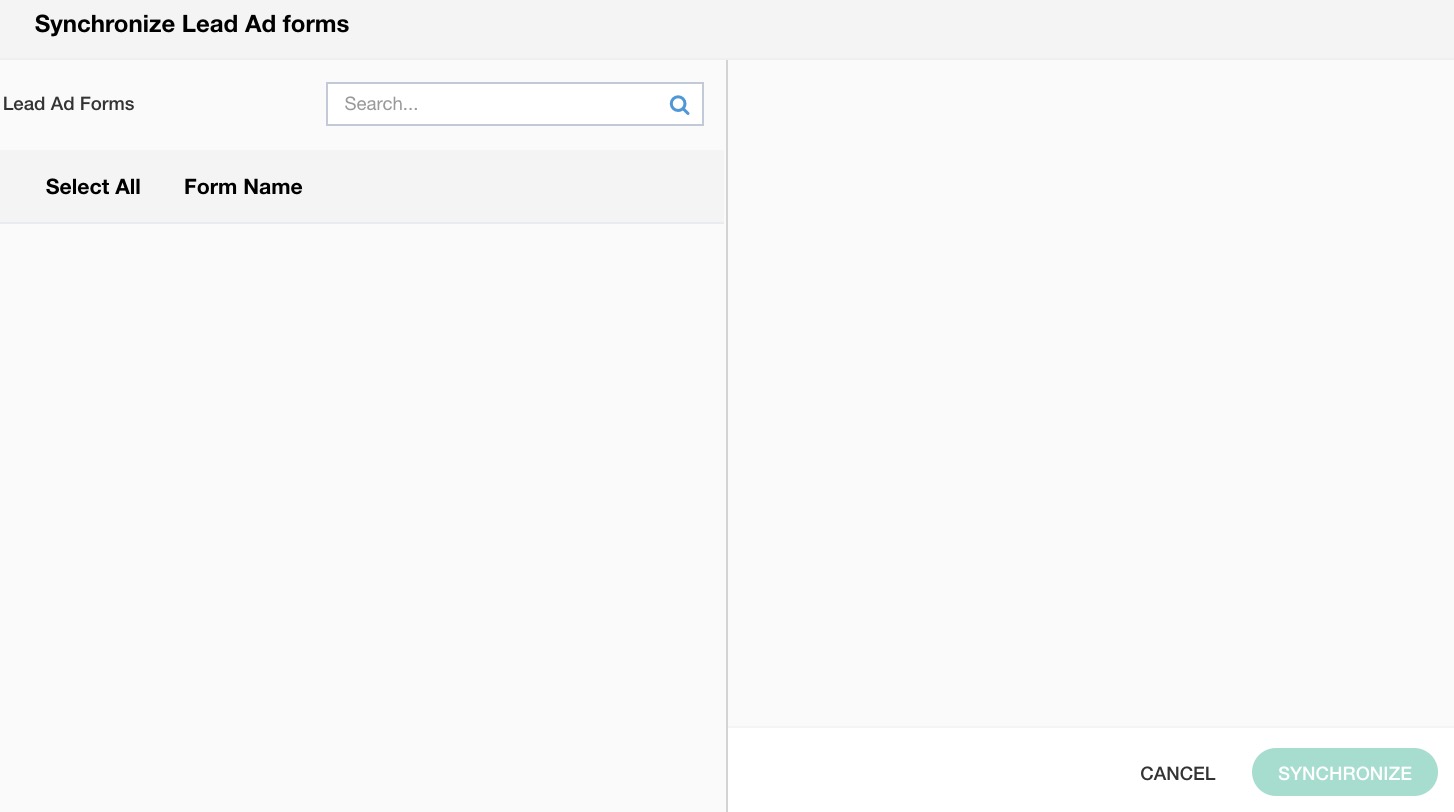The height and width of the screenshot is (812, 1454).
Task: Start synchronization with the green button
Action: pos(1344,773)
